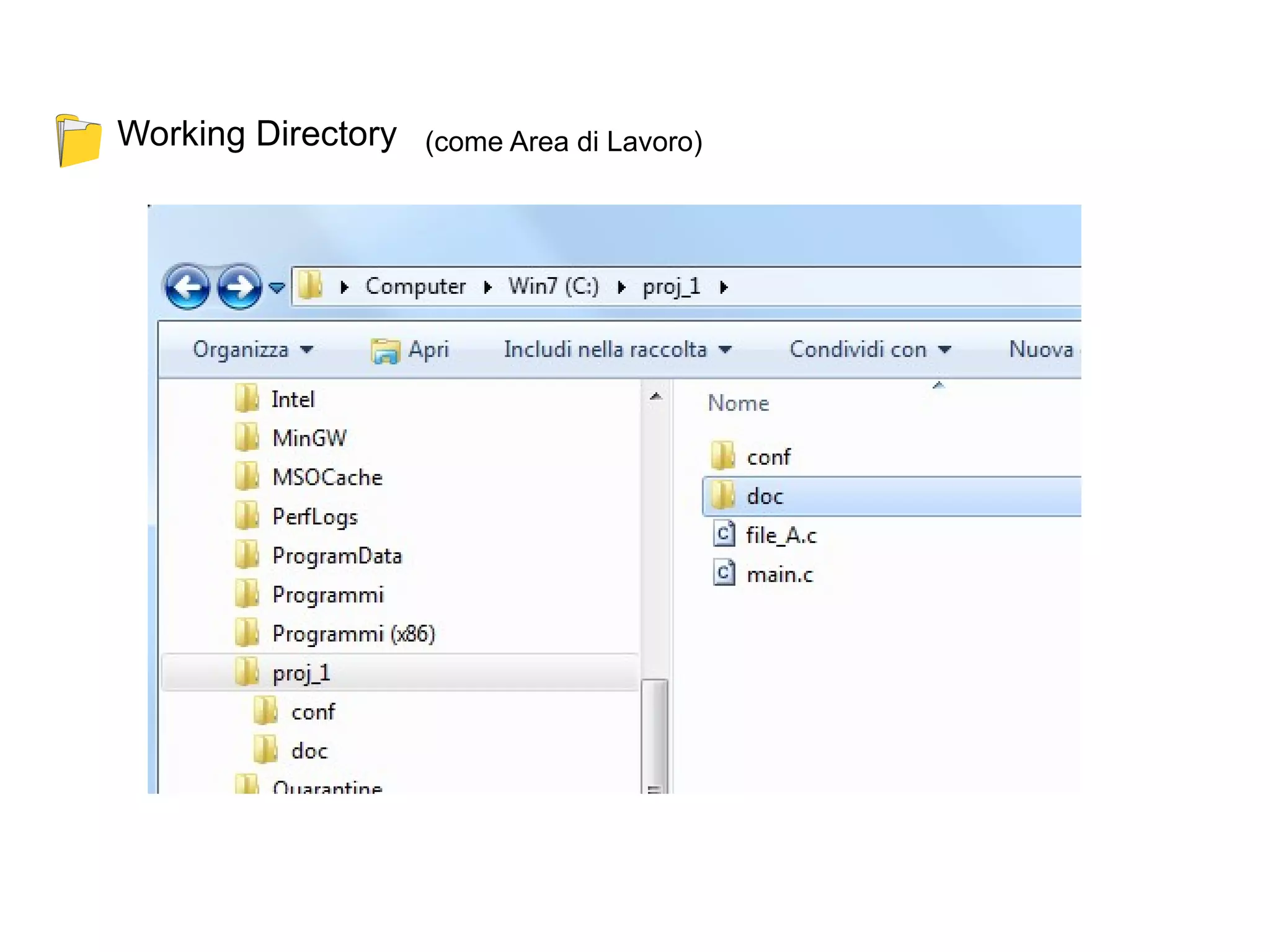Screen dimensions: 1270x952
Task: Click the C file icon of main.c
Action: (724, 573)
